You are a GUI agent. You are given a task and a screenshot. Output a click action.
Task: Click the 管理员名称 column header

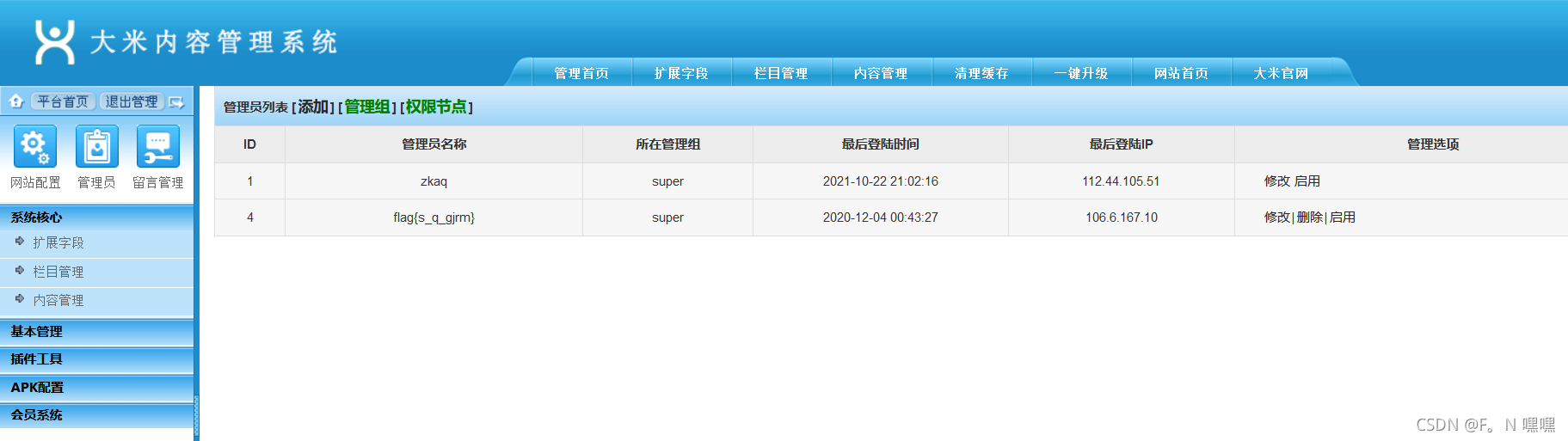coord(434,144)
